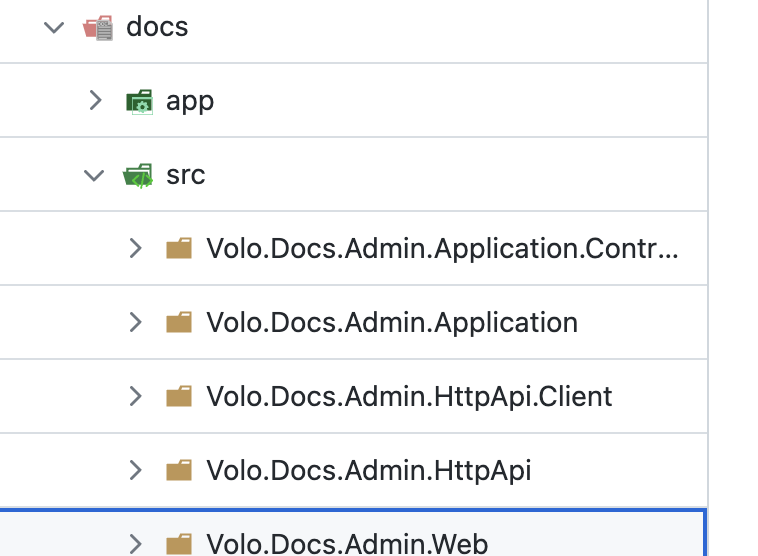Click the src folder icon

pyautogui.click(x=138, y=176)
